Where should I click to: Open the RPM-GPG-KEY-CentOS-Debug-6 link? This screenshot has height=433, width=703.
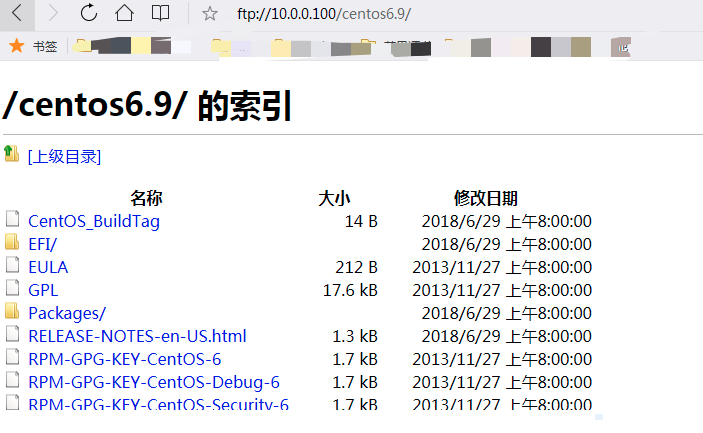point(154,382)
